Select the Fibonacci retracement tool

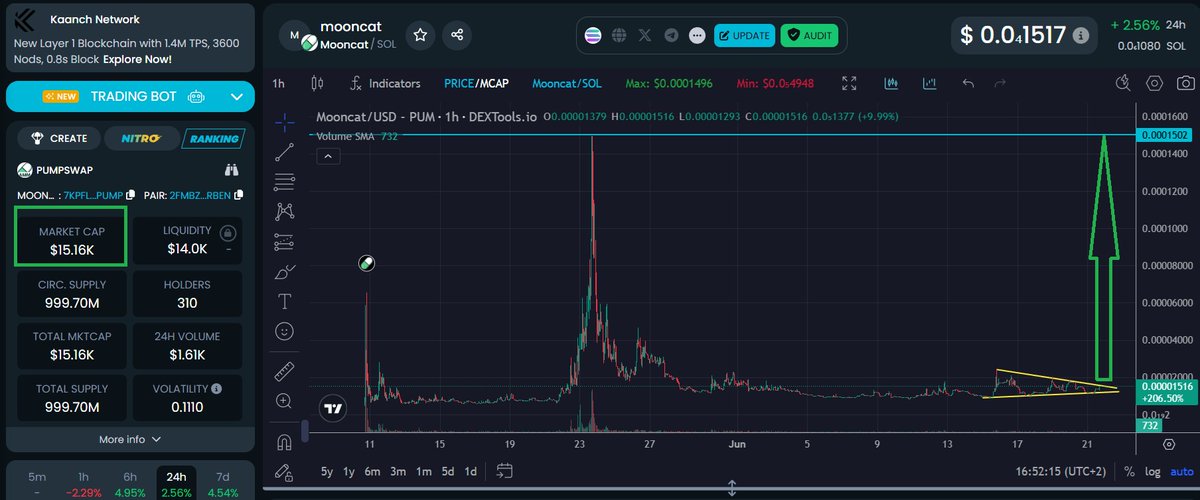(285, 182)
